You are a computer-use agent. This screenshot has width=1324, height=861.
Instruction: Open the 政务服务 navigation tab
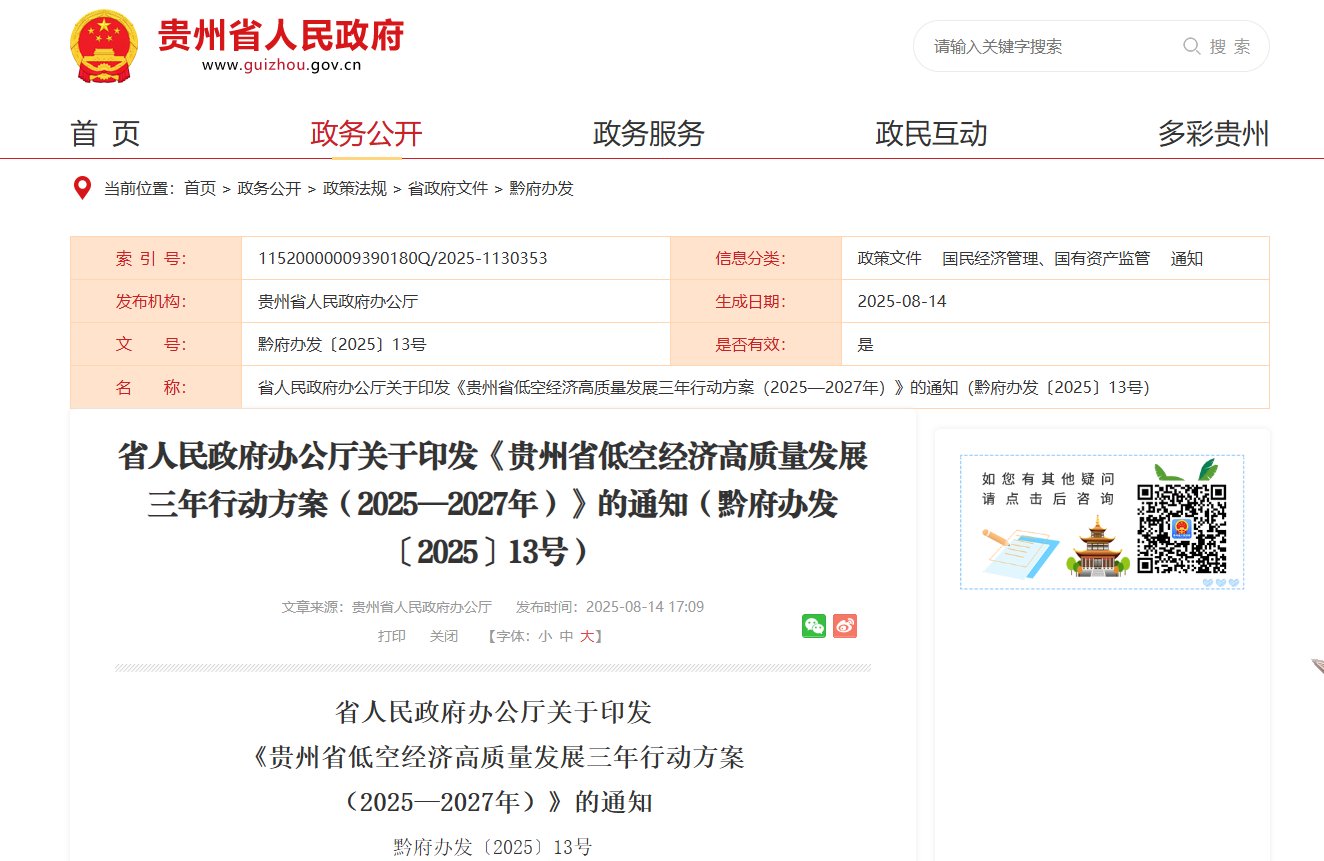(x=649, y=133)
